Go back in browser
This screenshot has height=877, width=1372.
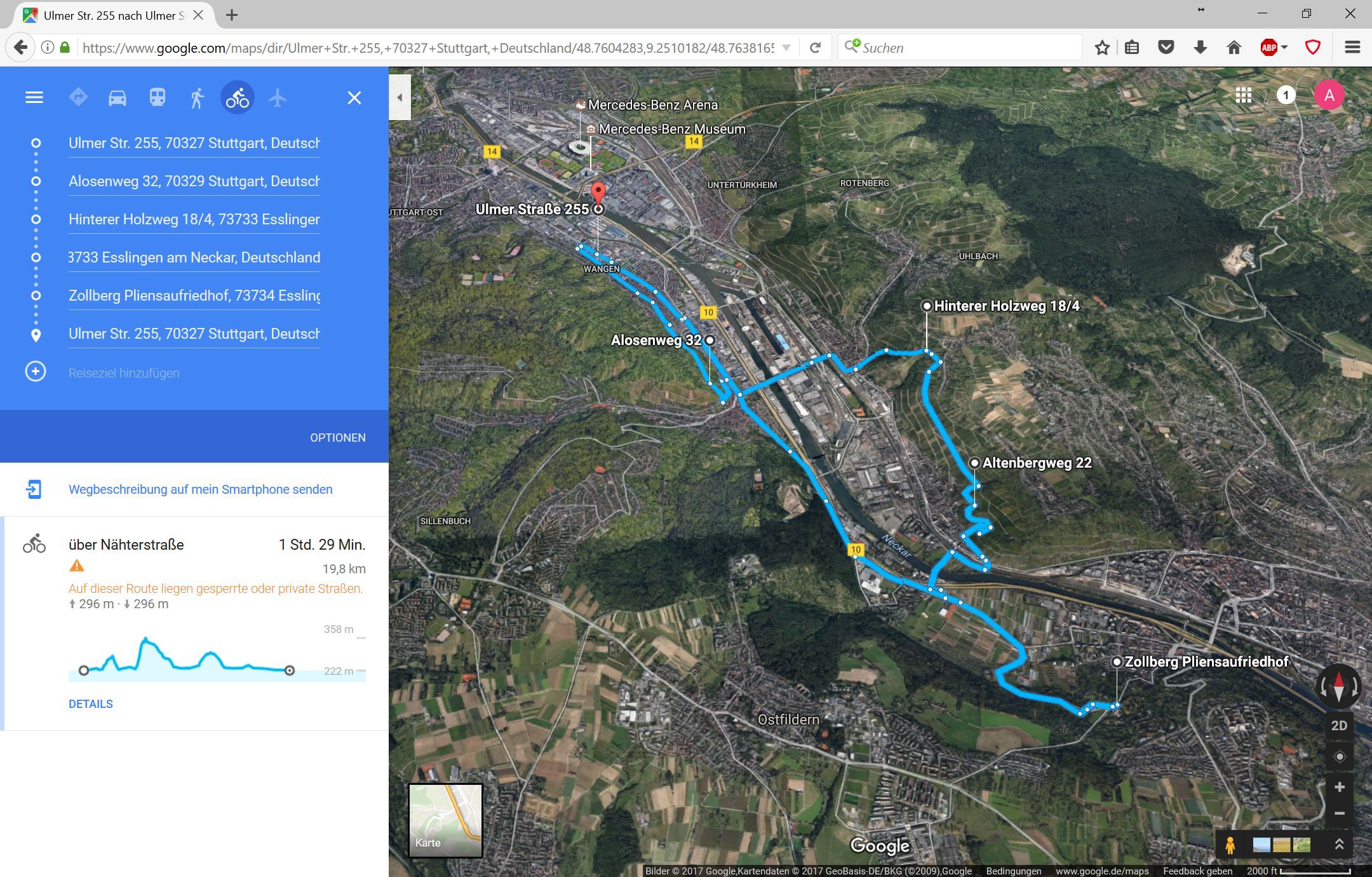coord(20,48)
